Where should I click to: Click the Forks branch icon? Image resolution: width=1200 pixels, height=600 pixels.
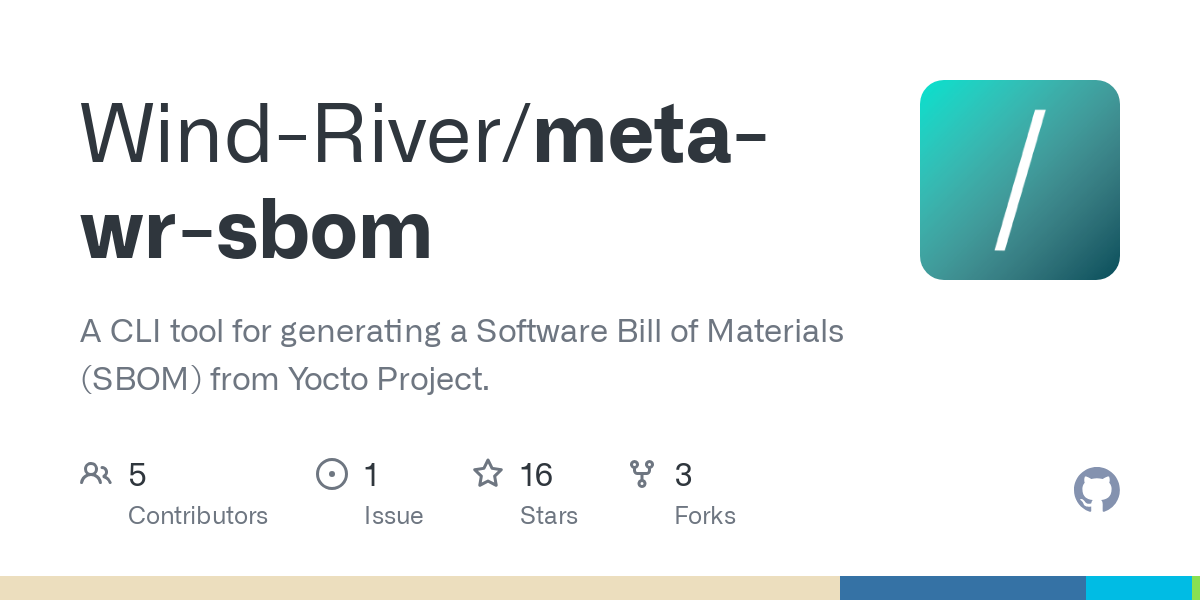click(642, 474)
